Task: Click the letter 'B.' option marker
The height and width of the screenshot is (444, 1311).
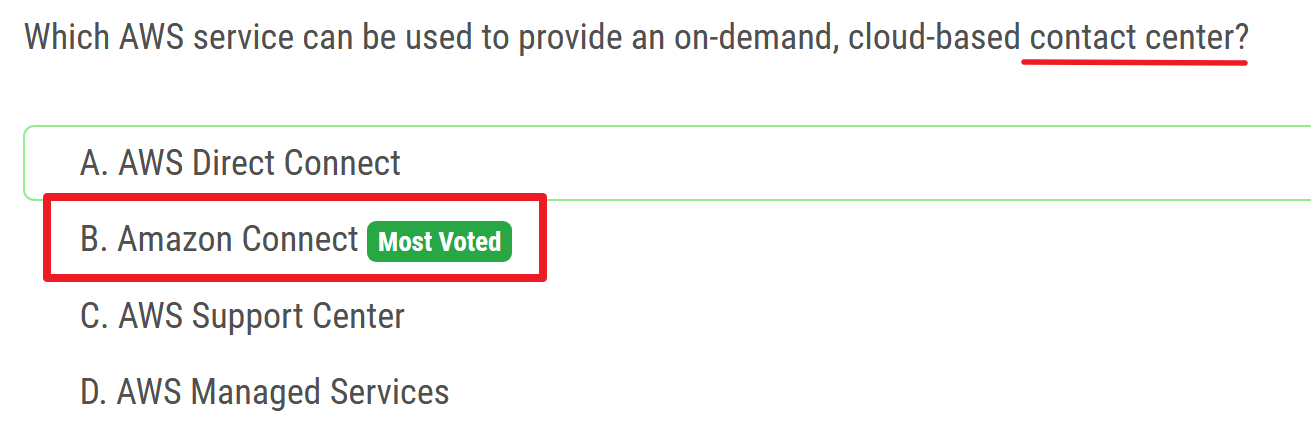Action: [x=94, y=240]
